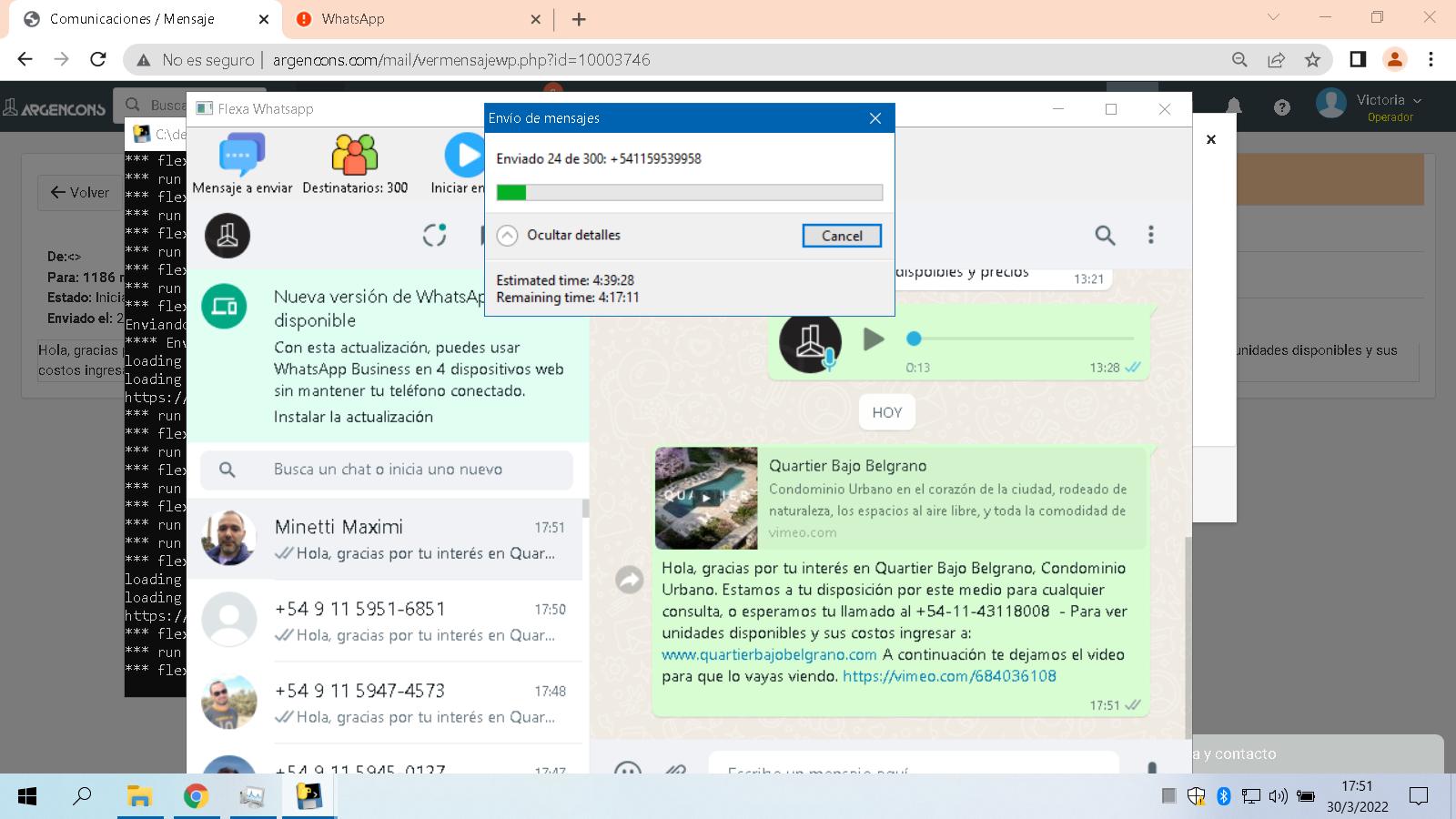The width and height of the screenshot is (1456, 819).
Task: Click the ARGENCONS logo
Action: [x=55, y=108]
